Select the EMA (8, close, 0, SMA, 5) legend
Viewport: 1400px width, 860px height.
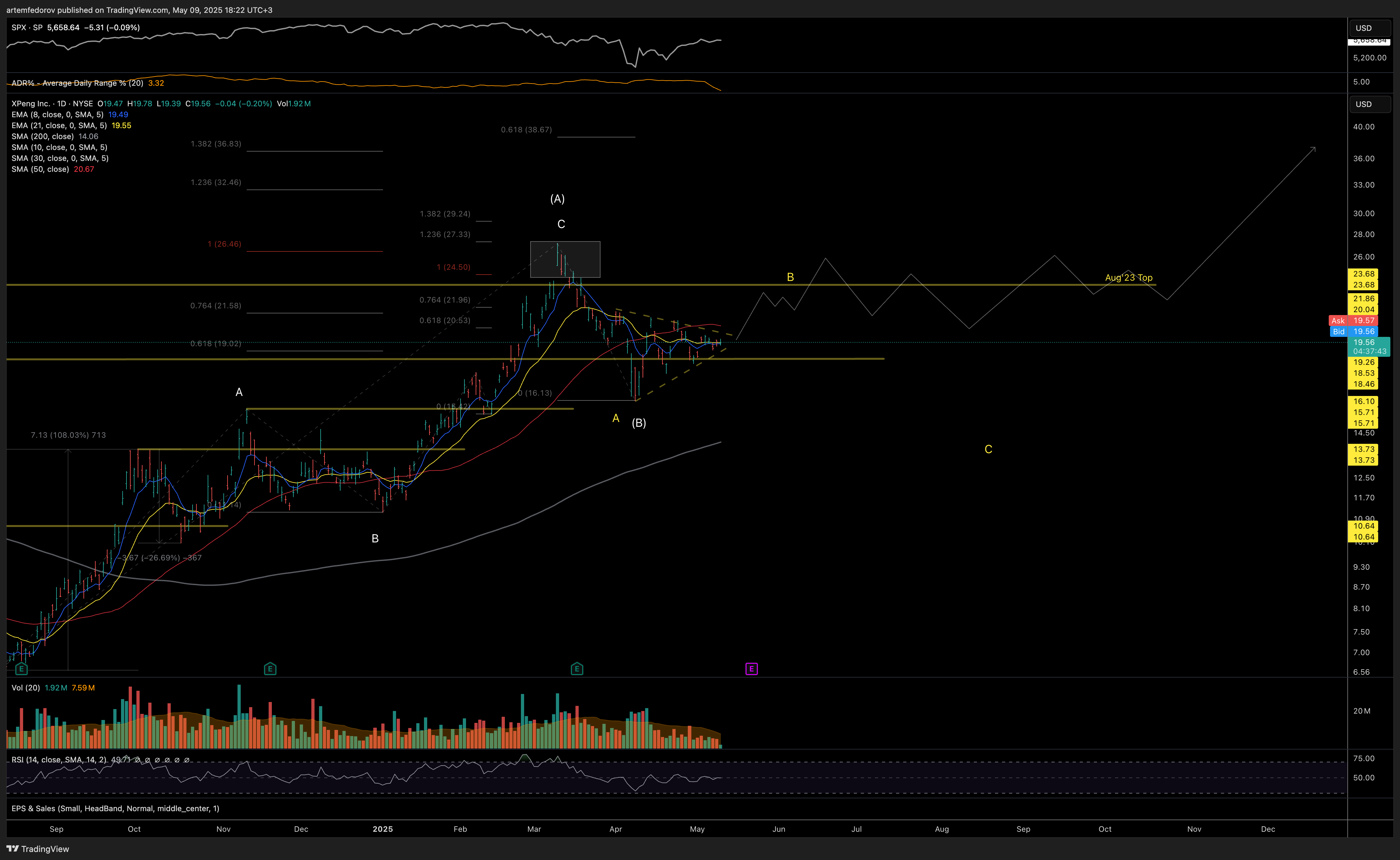click(57, 114)
